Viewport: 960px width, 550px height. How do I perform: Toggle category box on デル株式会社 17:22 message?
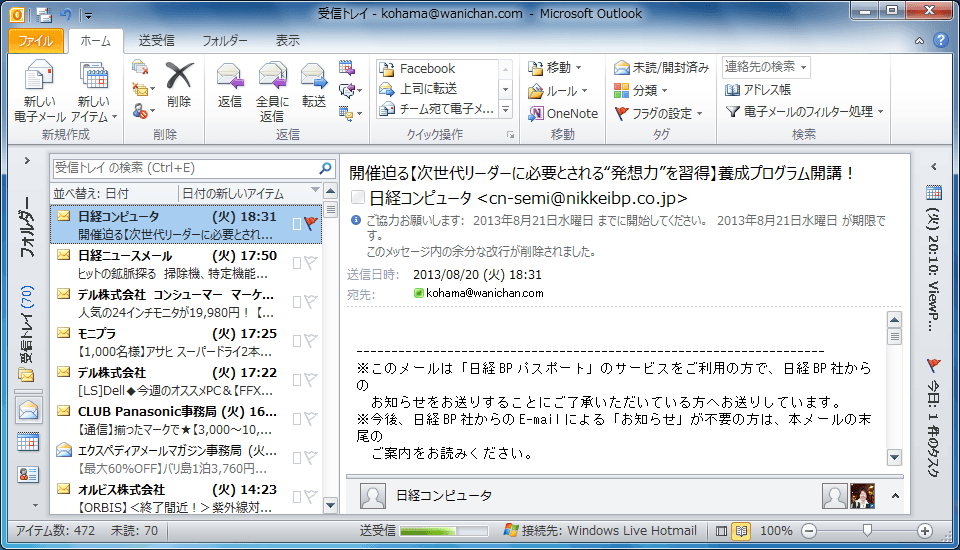(x=297, y=380)
